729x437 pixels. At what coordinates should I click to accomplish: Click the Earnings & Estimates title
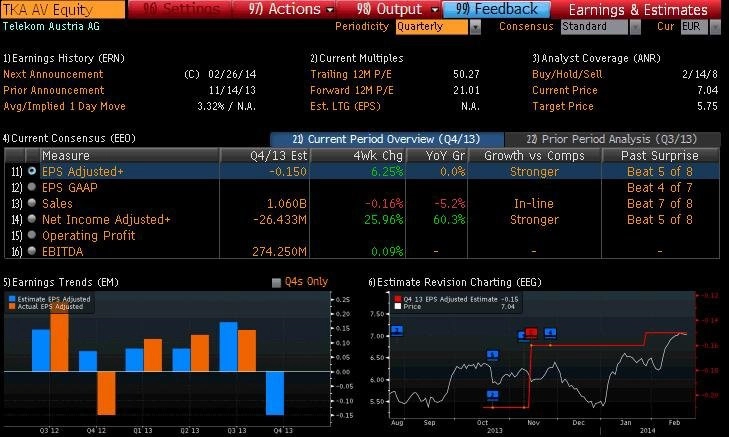coord(638,9)
